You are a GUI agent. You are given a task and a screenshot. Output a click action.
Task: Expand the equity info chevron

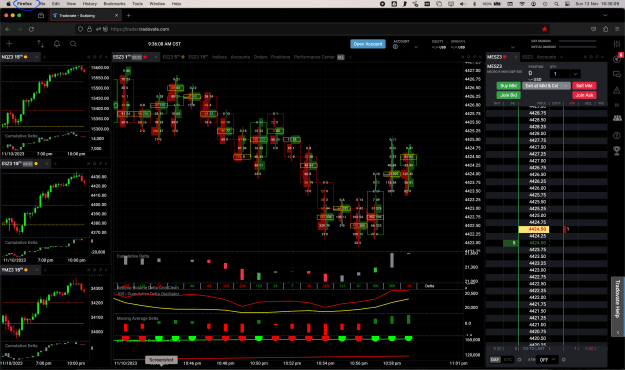pyautogui.click(x=513, y=47)
